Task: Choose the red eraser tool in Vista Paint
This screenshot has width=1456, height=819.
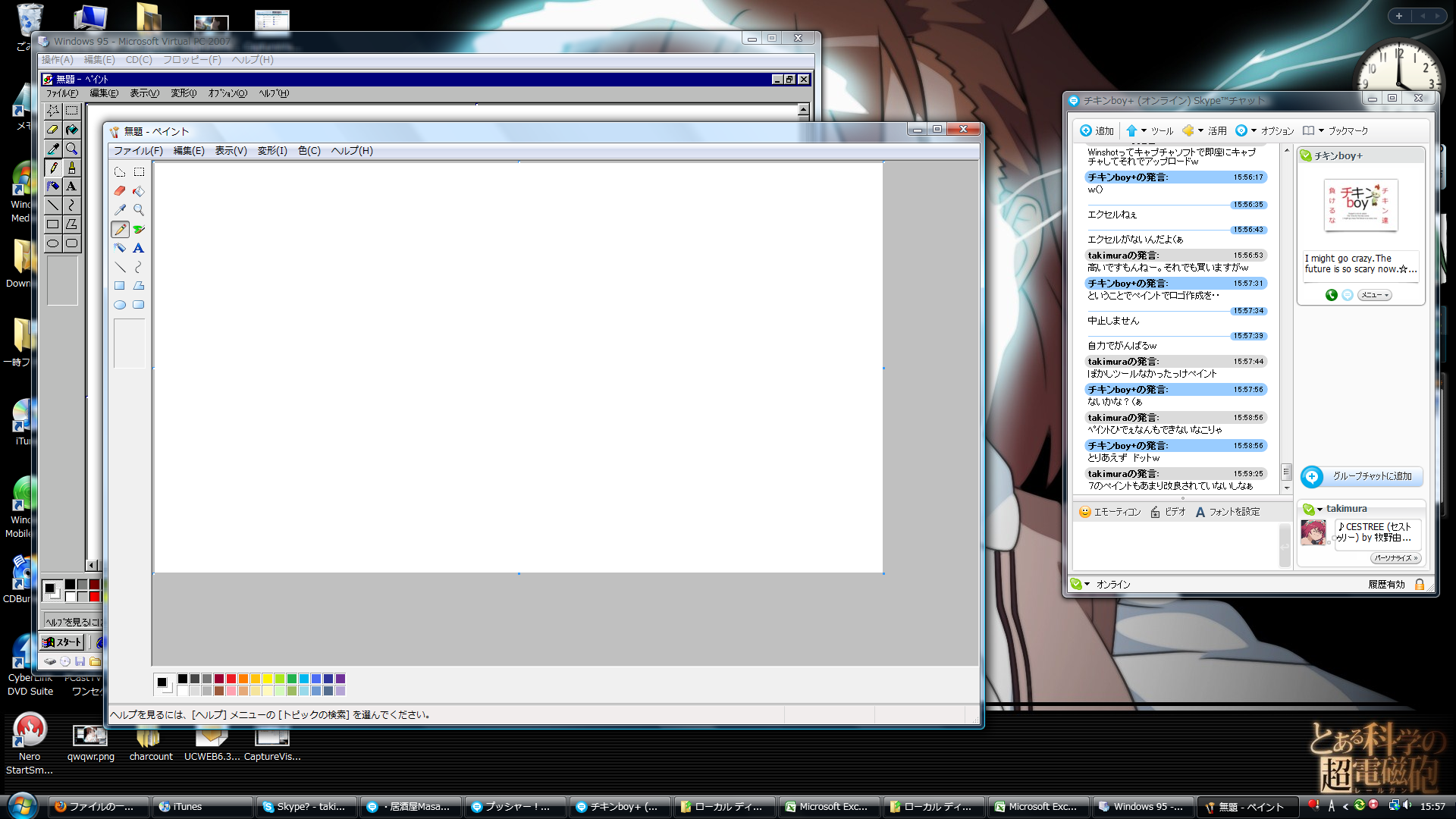Action: click(120, 191)
